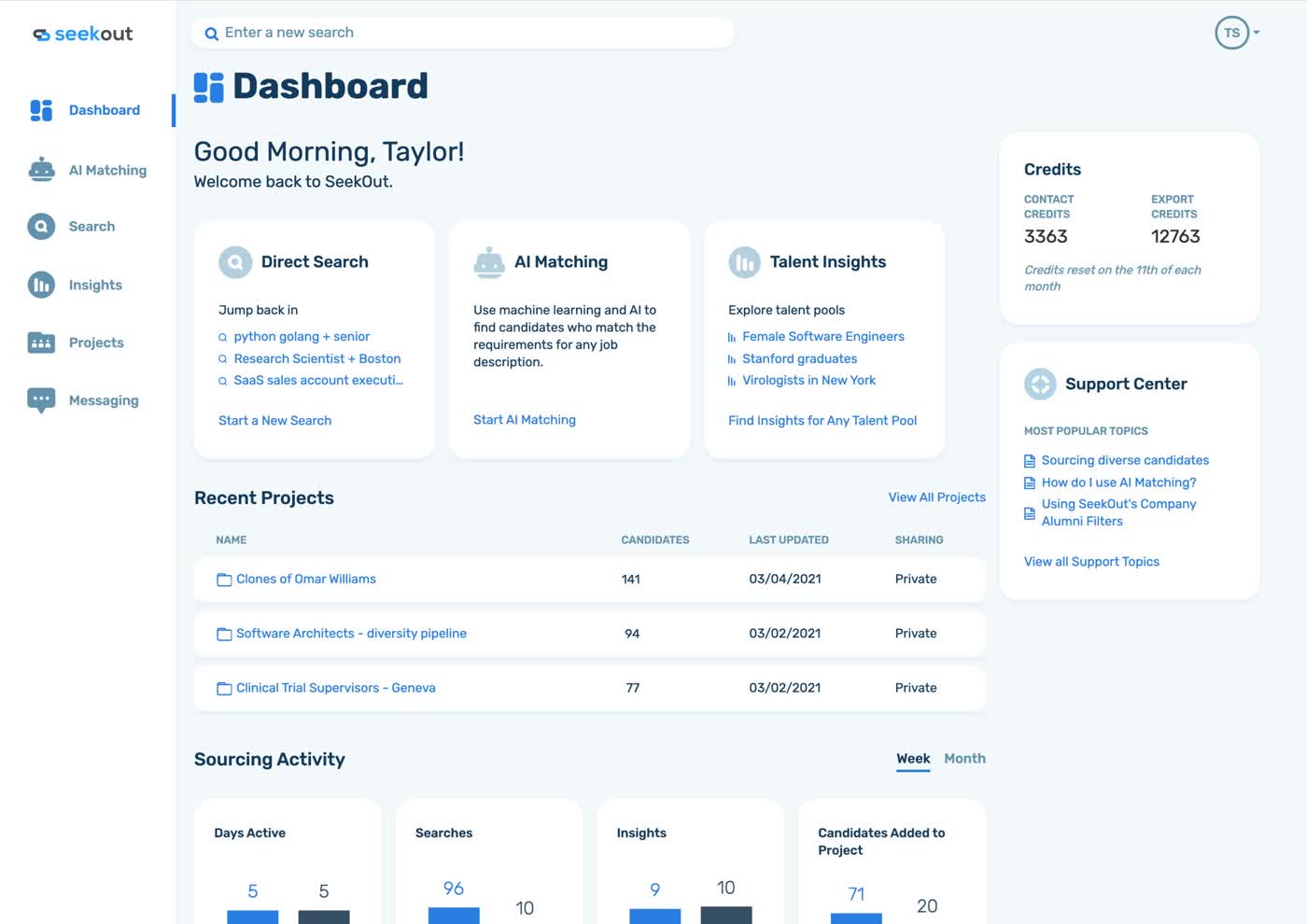Screen dimensions: 1307x924
Task: Explore Female Software Engineers talent pool
Action: 823,337
